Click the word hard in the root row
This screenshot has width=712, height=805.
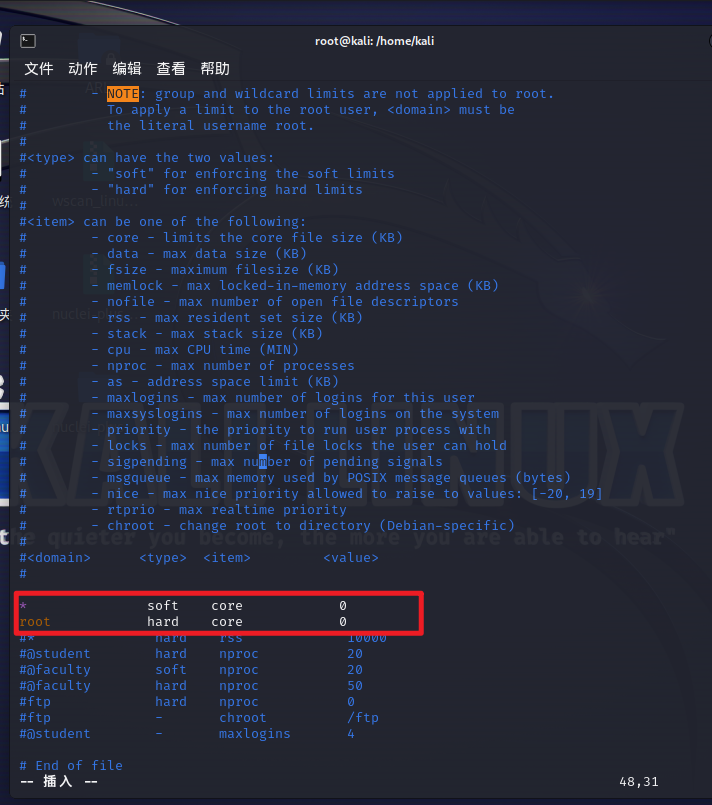163,622
